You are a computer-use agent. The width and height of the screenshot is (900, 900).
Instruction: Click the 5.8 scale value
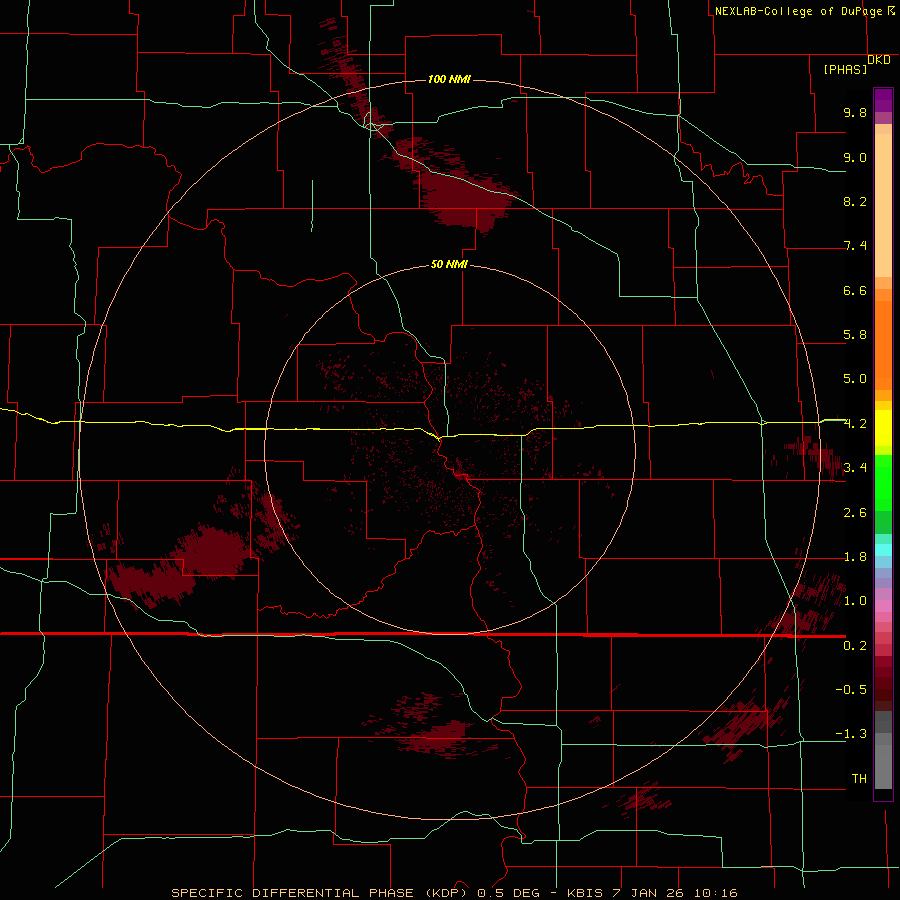(x=855, y=335)
